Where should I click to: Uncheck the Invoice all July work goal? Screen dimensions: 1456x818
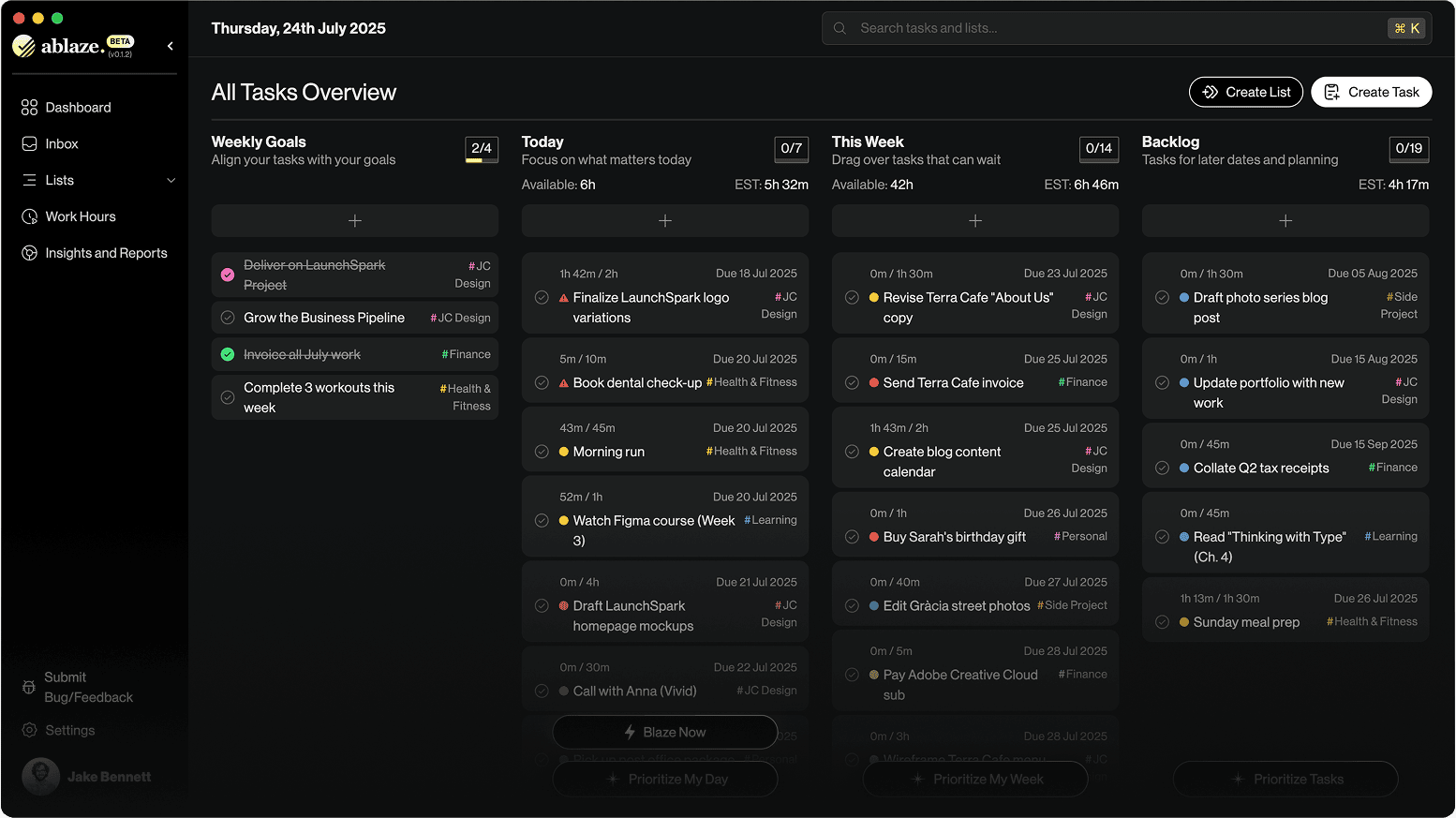(x=228, y=354)
